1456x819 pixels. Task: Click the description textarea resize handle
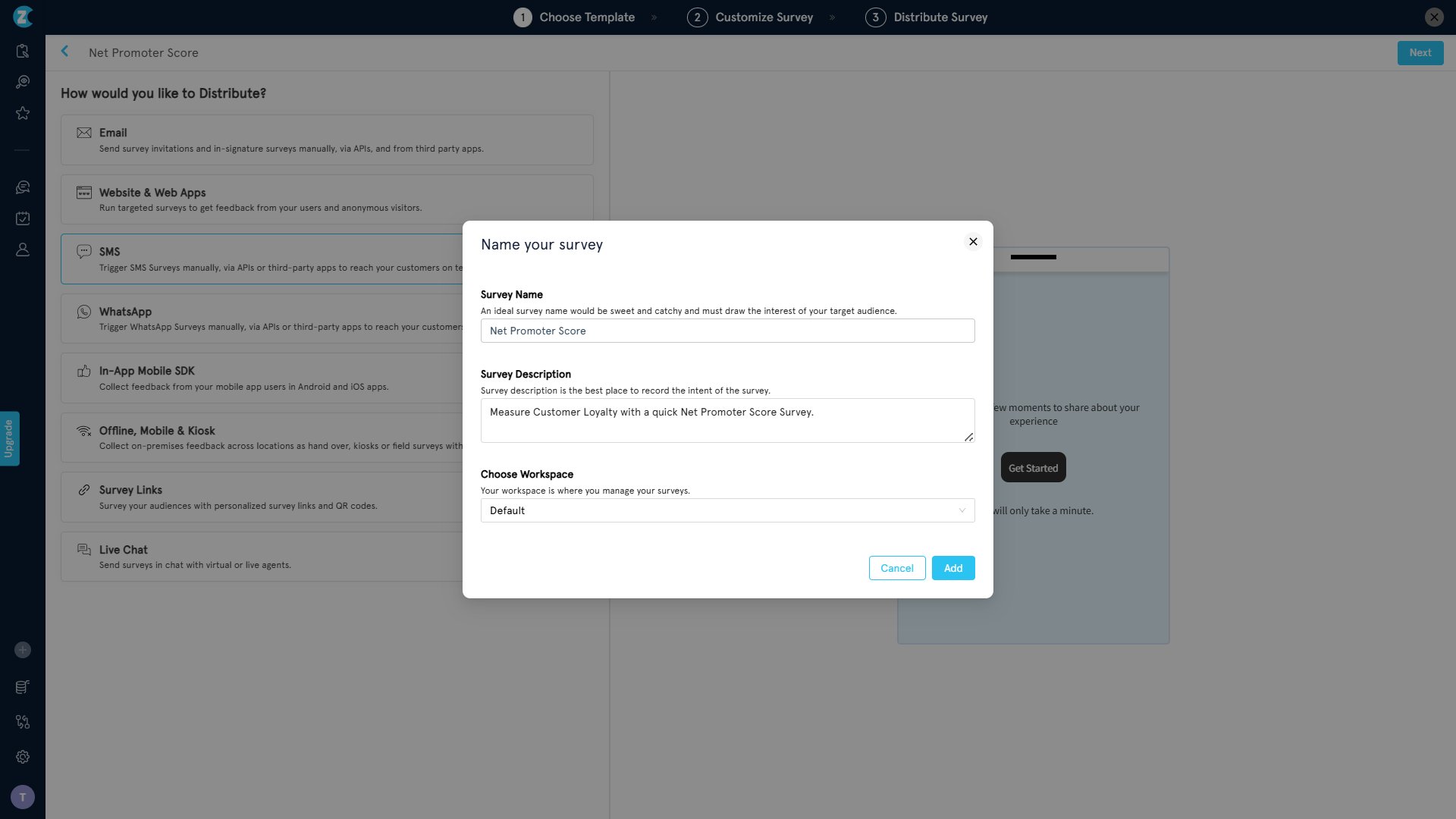click(x=968, y=437)
